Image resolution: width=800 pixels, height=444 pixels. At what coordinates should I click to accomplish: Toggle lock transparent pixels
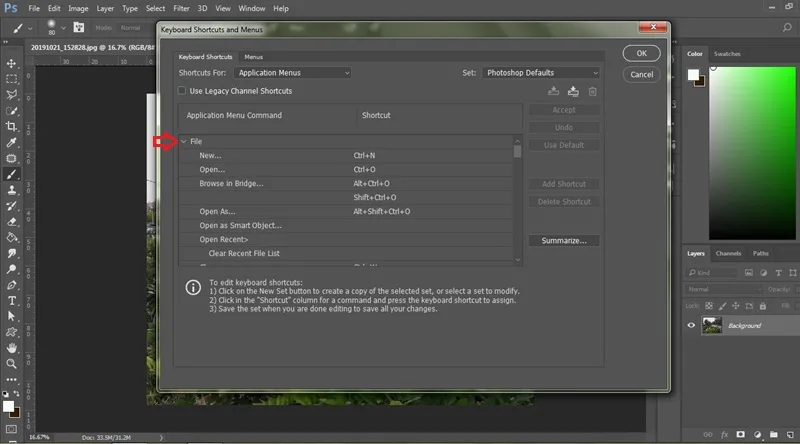click(x=709, y=306)
